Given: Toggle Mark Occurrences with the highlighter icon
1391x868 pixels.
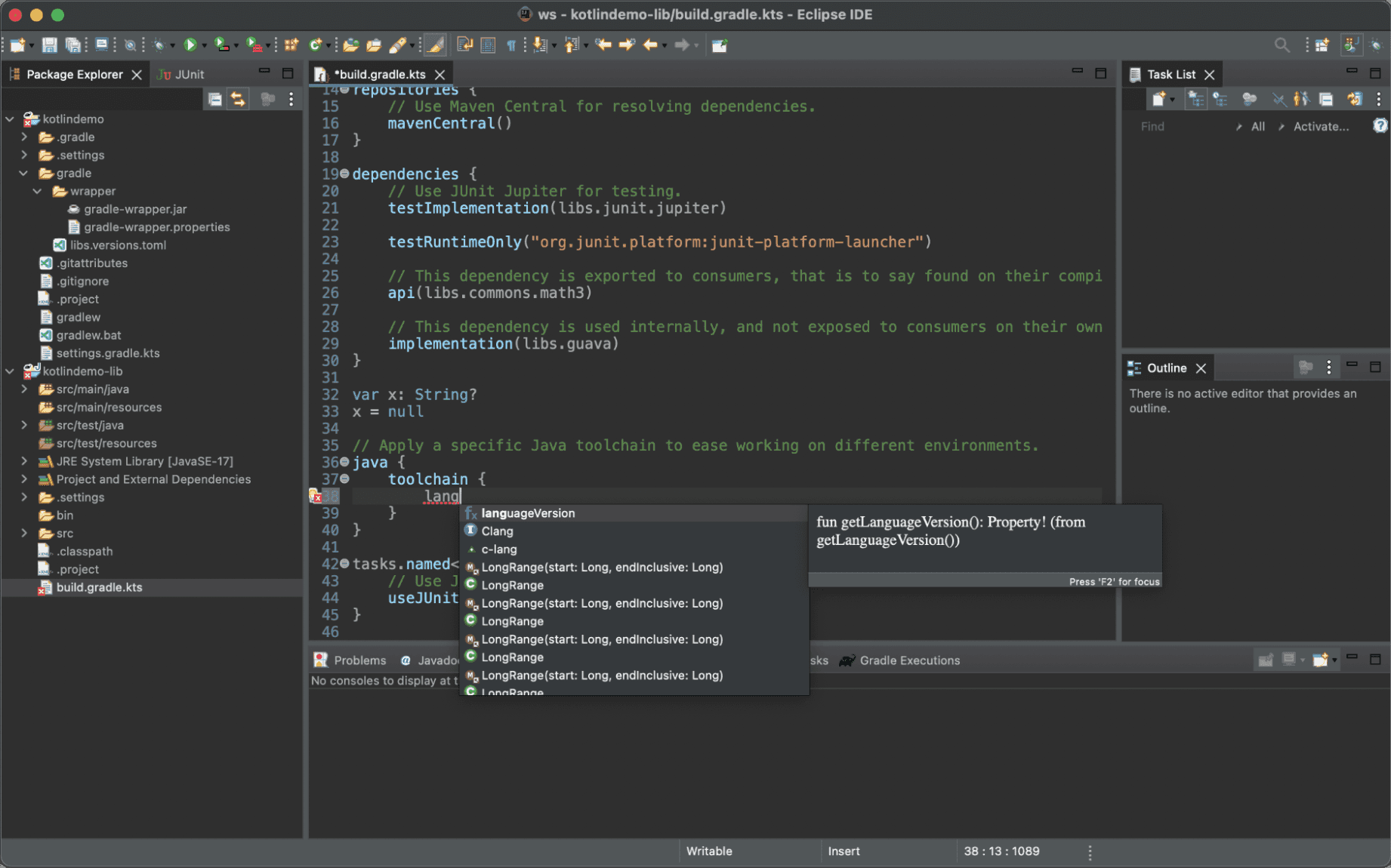Looking at the screenshot, I should 434,45.
